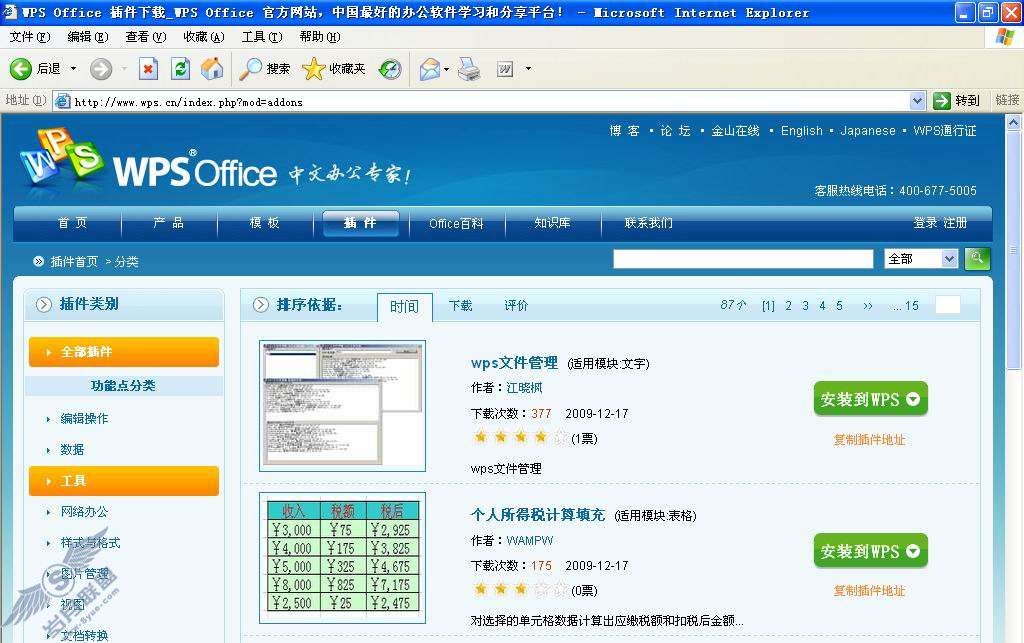Open the 收藏(A) menu
Screen dimensions: 1024x643
click(x=204, y=37)
